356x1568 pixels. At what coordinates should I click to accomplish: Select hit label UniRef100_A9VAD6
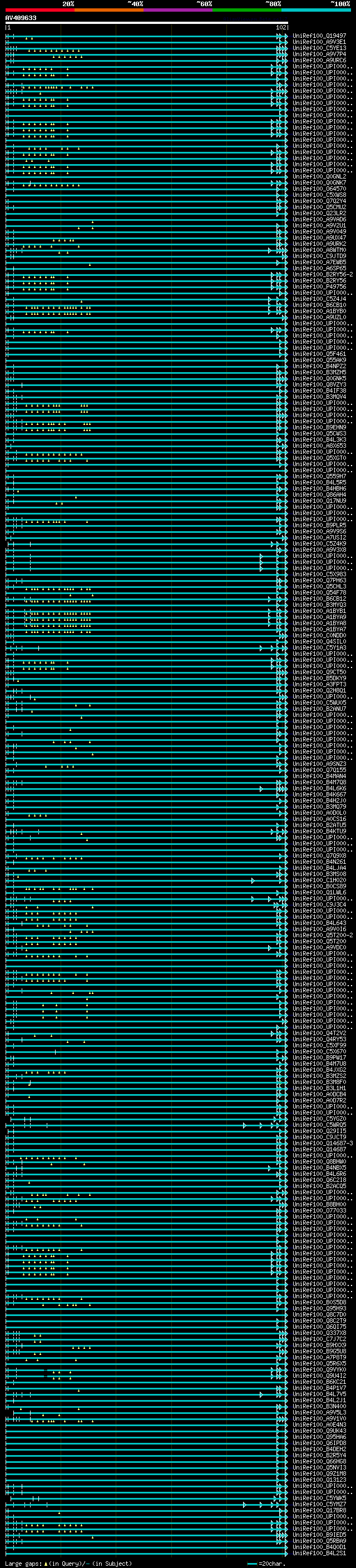tap(319, 219)
